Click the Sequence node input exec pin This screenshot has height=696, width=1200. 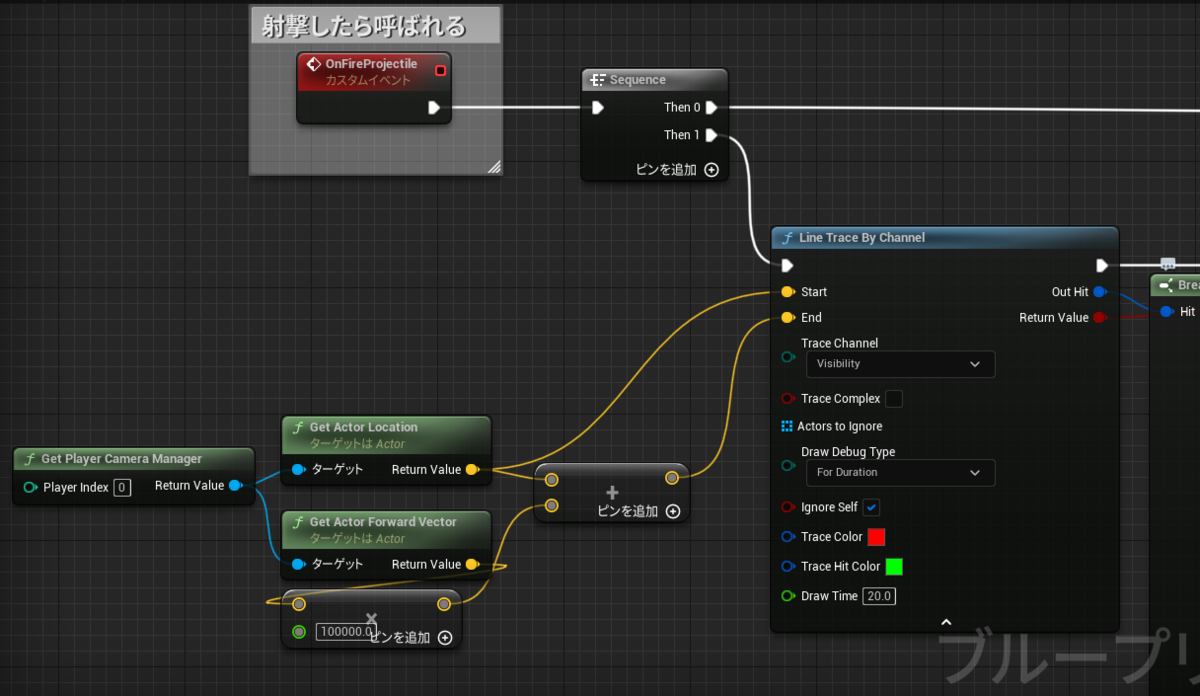pos(597,107)
